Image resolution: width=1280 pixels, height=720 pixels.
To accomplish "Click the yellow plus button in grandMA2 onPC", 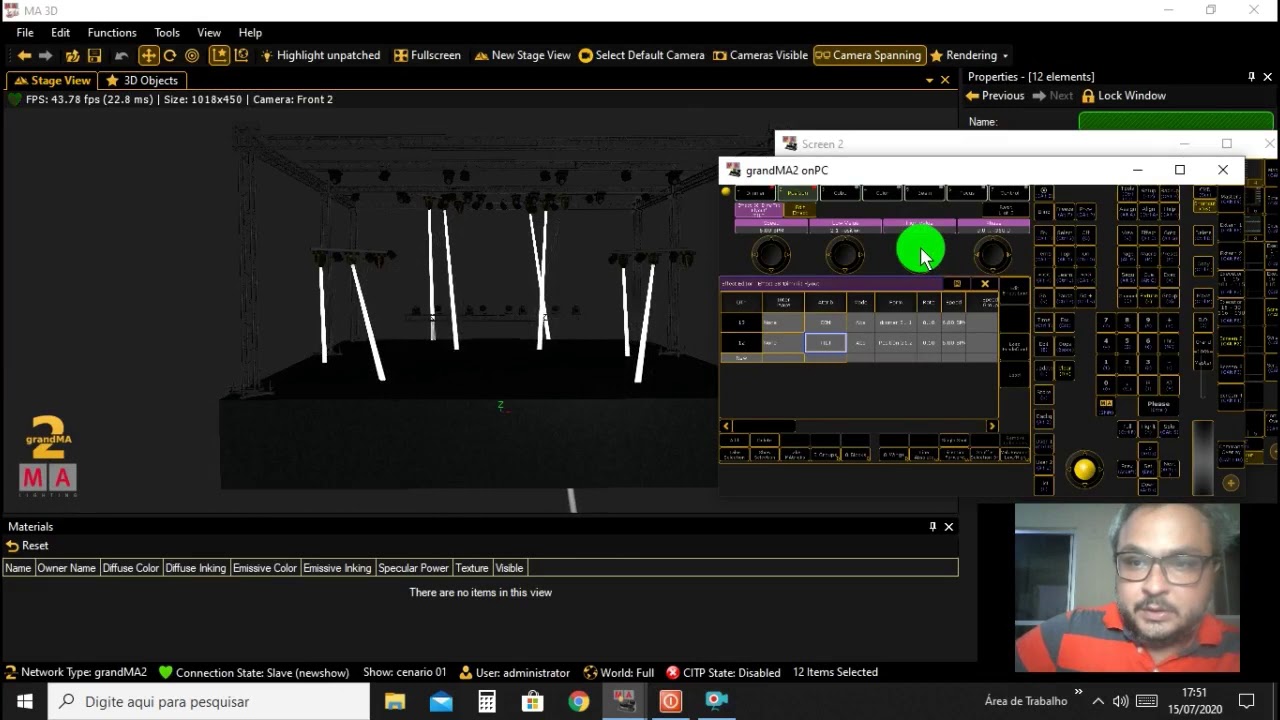I will click(1231, 483).
